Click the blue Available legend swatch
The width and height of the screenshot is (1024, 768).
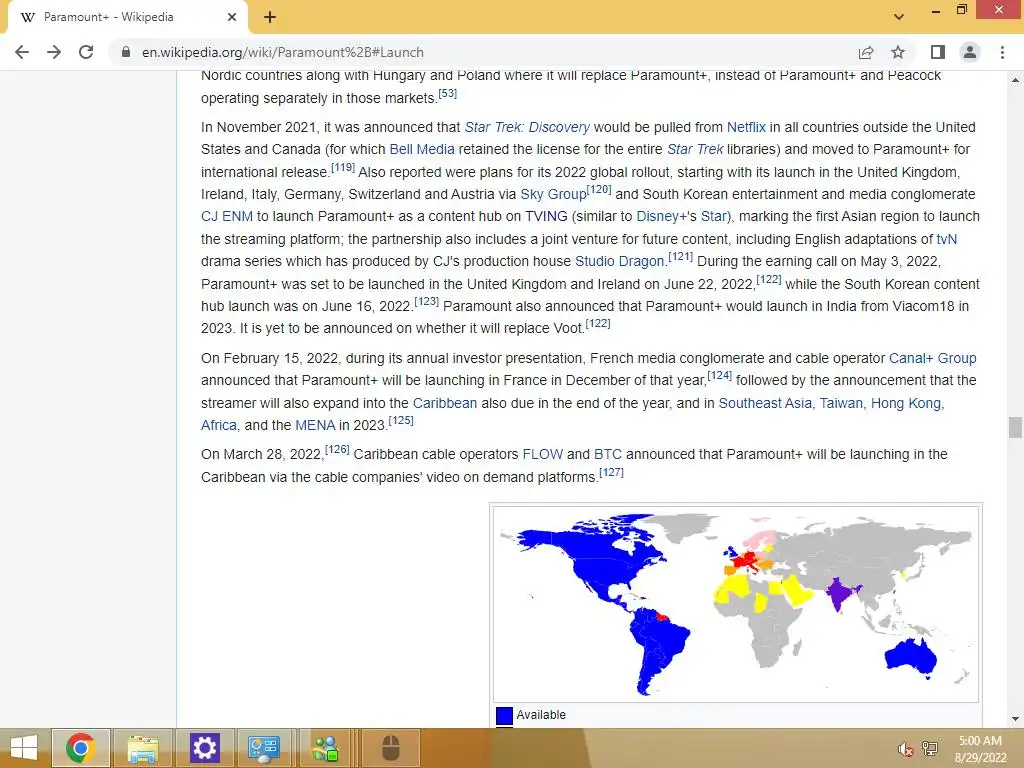504,716
